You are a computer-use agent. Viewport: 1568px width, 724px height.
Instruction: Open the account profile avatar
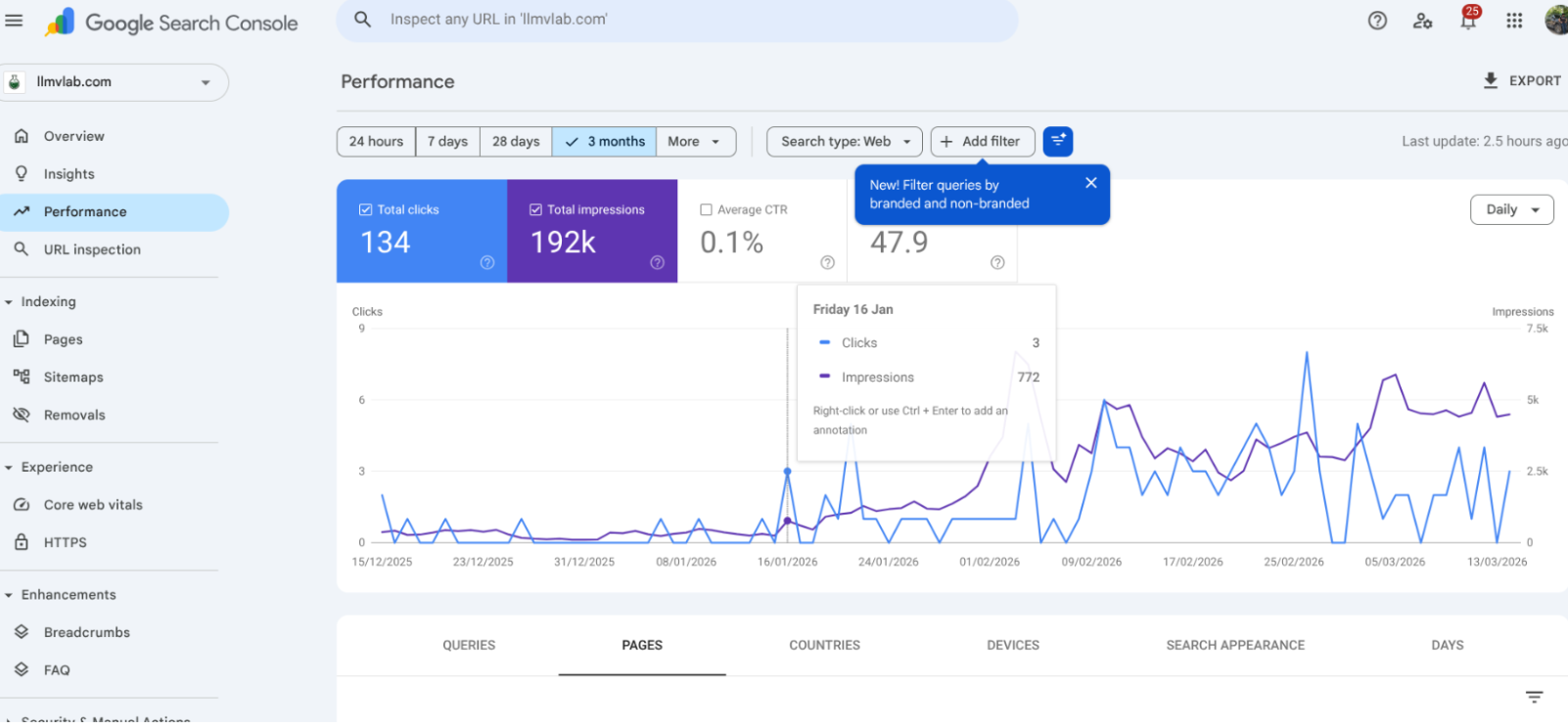[1556, 20]
